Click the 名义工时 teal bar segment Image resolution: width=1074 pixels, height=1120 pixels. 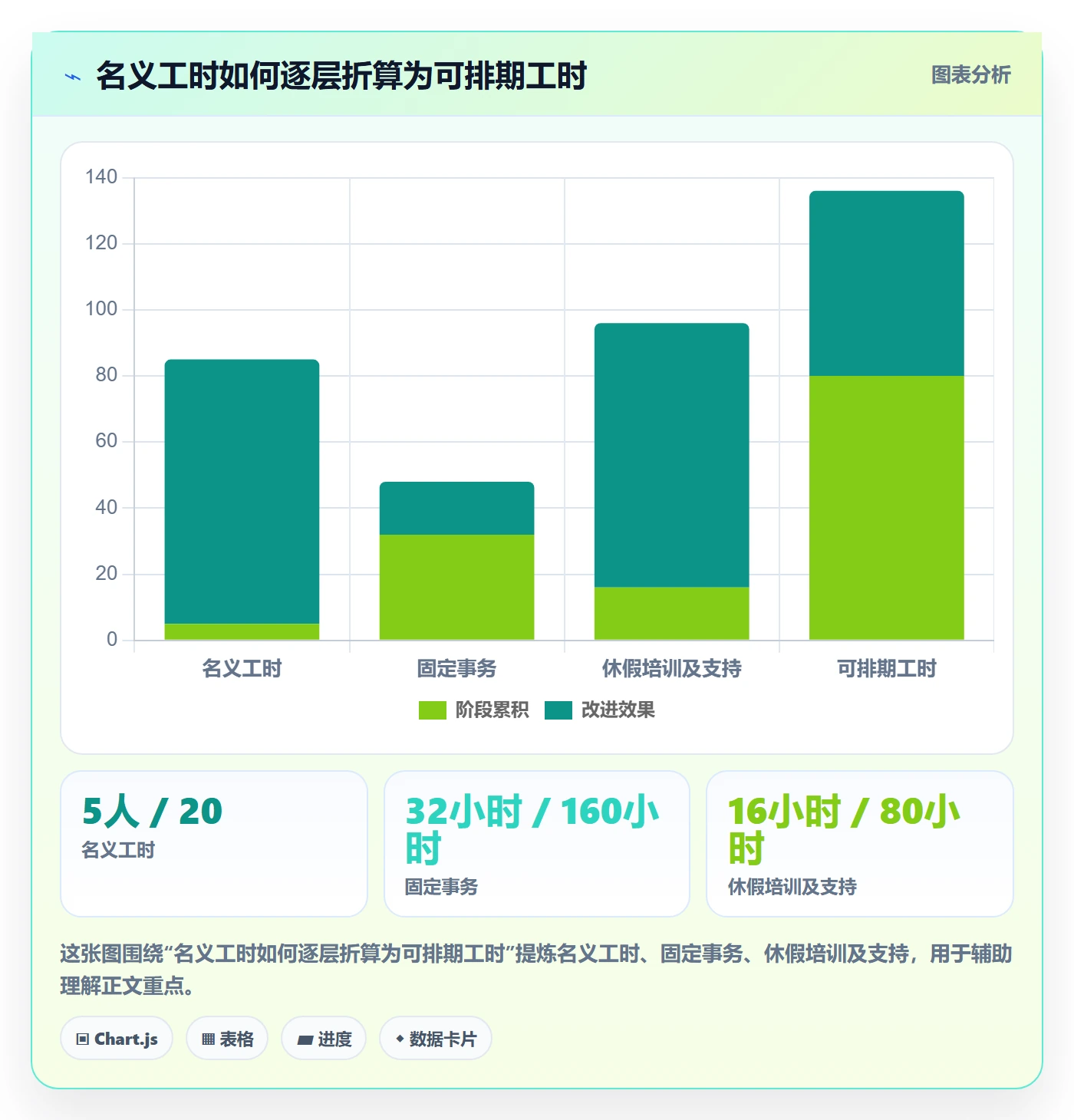pyautogui.click(x=242, y=492)
